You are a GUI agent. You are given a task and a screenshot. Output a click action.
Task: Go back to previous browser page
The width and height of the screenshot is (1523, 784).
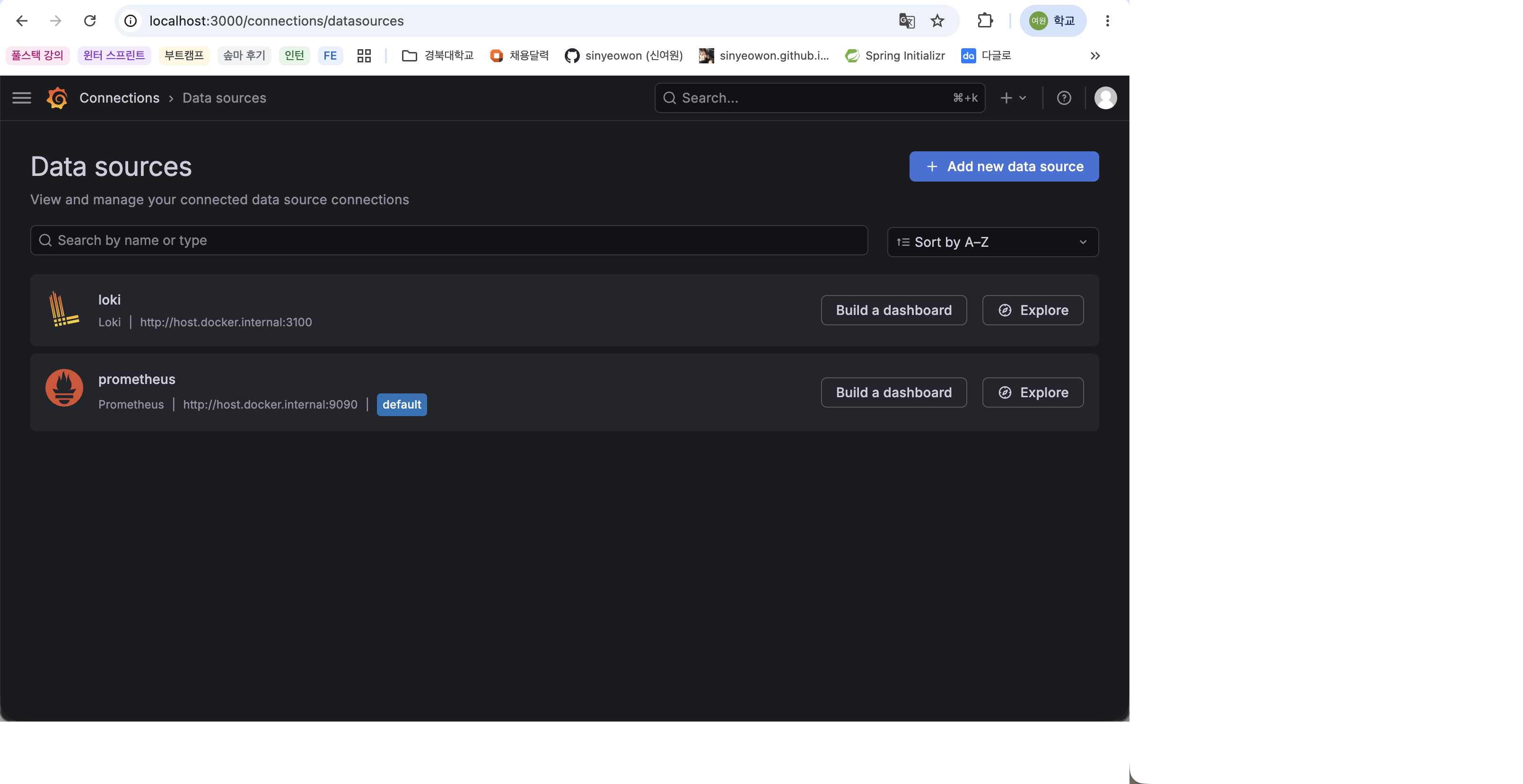(22, 21)
